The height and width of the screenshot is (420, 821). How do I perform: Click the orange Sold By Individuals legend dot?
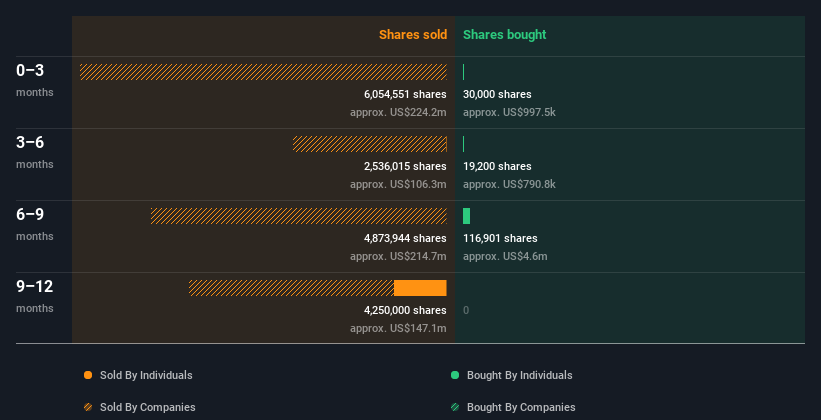pyautogui.click(x=88, y=375)
